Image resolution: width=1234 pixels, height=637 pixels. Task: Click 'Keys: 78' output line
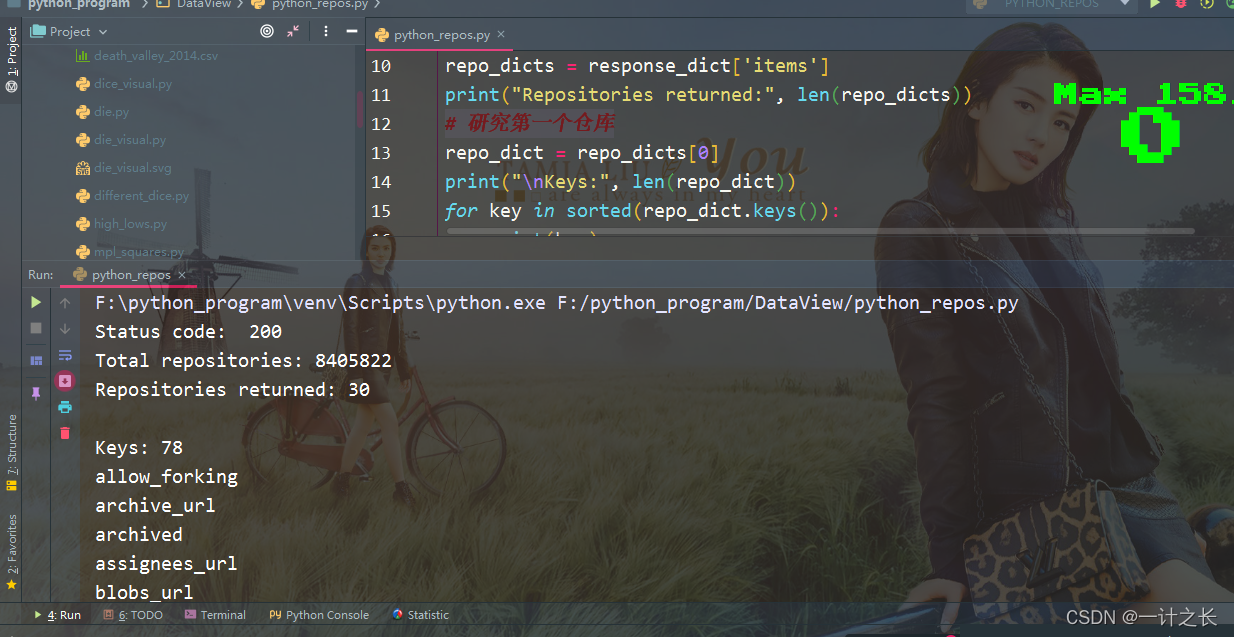139,448
